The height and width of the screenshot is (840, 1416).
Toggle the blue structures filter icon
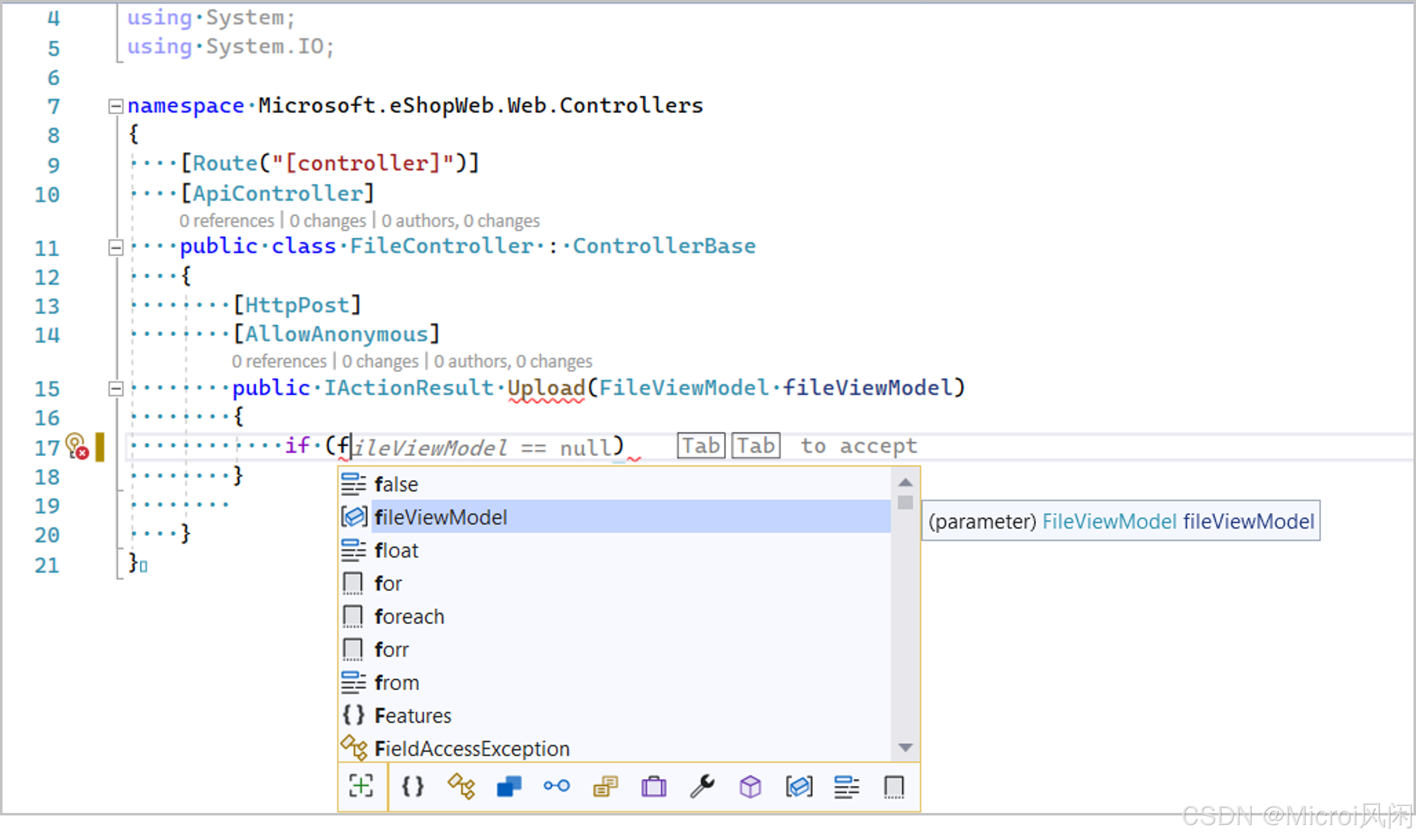pyautogui.click(x=509, y=786)
